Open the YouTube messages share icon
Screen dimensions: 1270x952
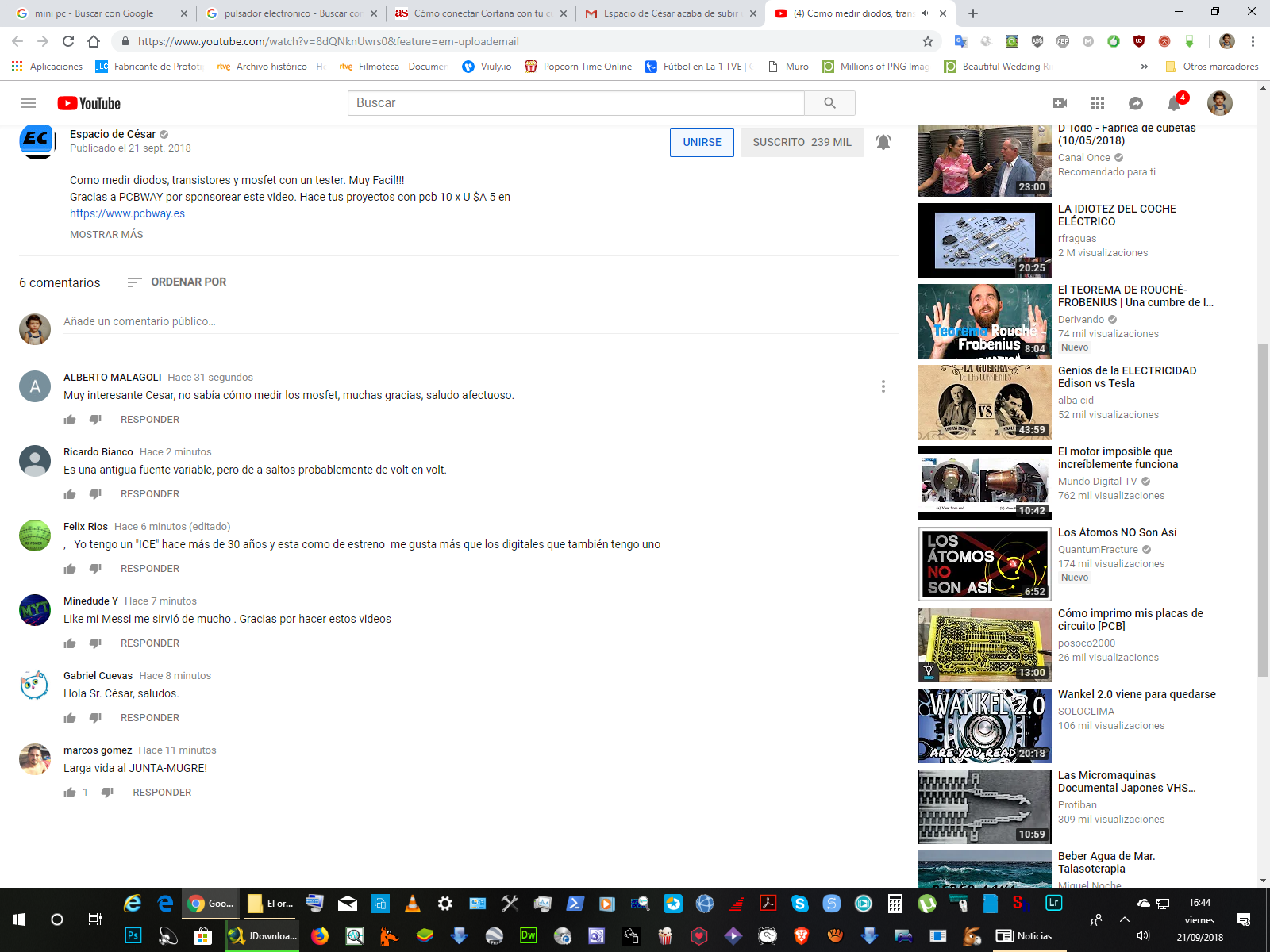tap(1136, 103)
